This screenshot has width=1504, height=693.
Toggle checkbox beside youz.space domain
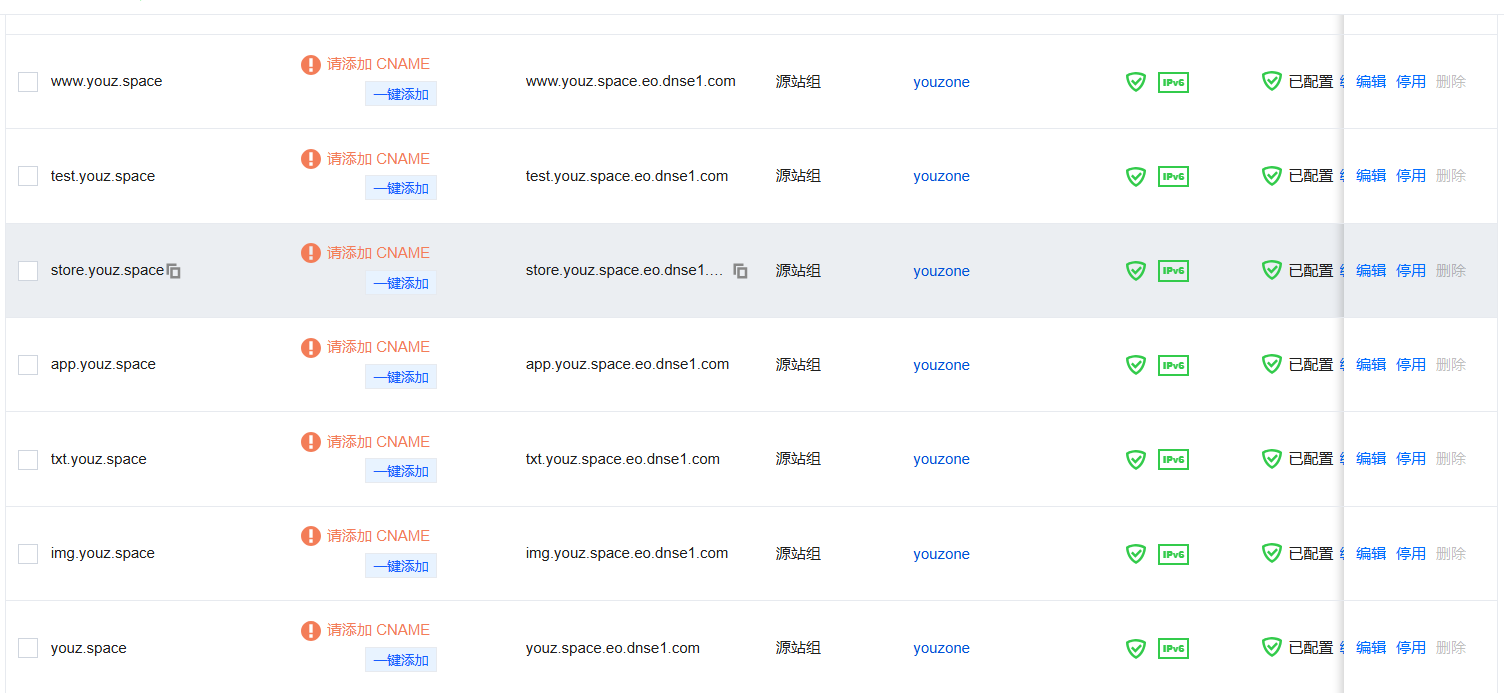[x=28, y=648]
